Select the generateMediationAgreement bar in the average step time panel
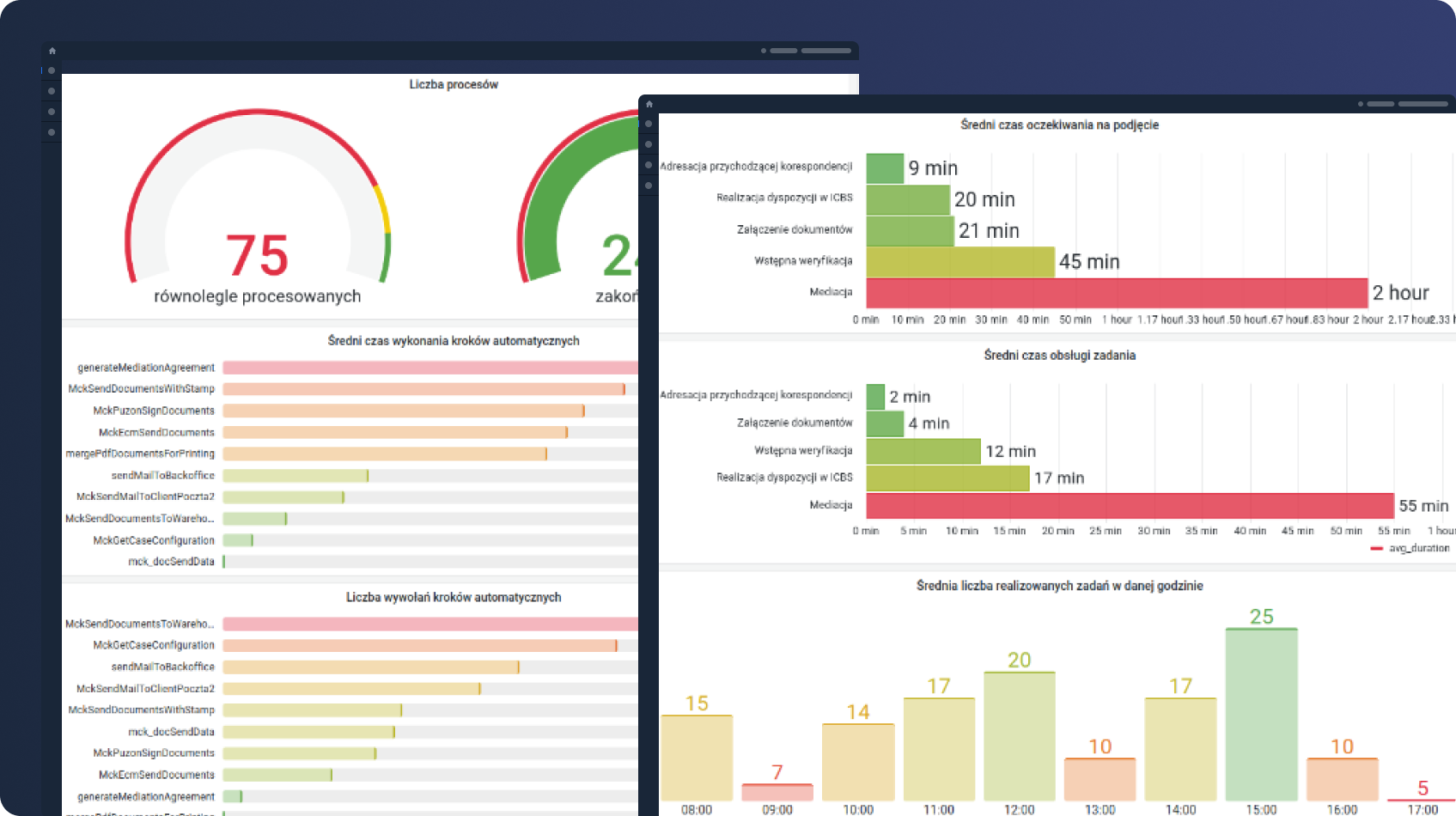The width and height of the screenshot is (1456, 816). (430, 368)
